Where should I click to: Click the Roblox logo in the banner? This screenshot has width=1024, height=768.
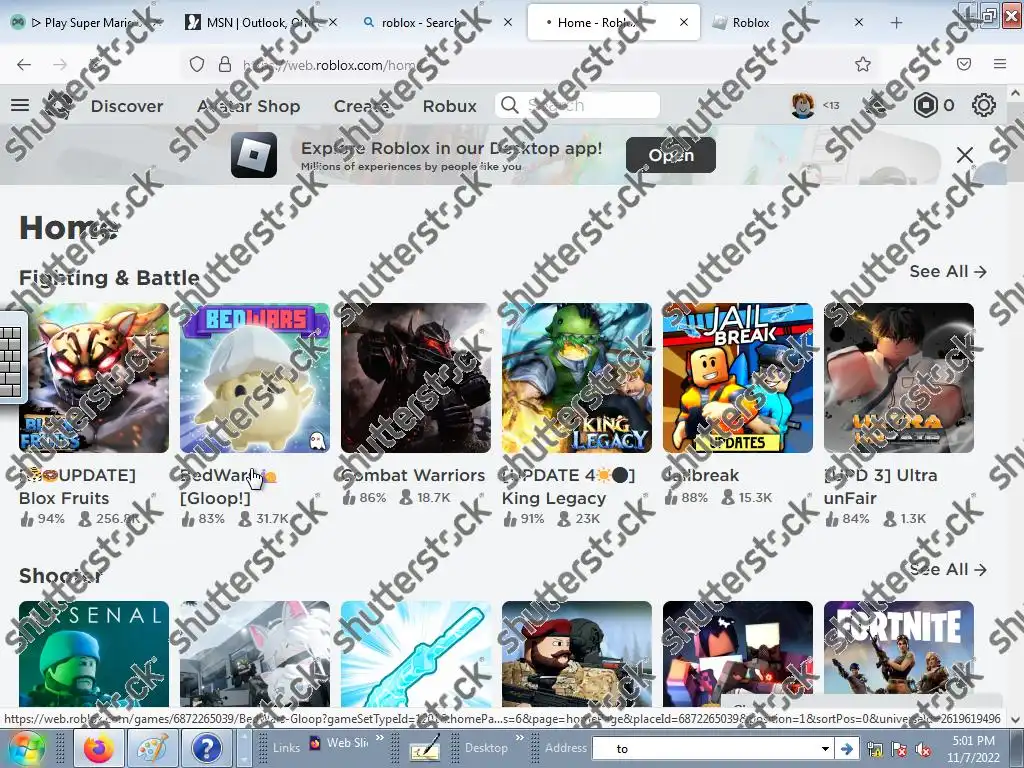(254, 155)
